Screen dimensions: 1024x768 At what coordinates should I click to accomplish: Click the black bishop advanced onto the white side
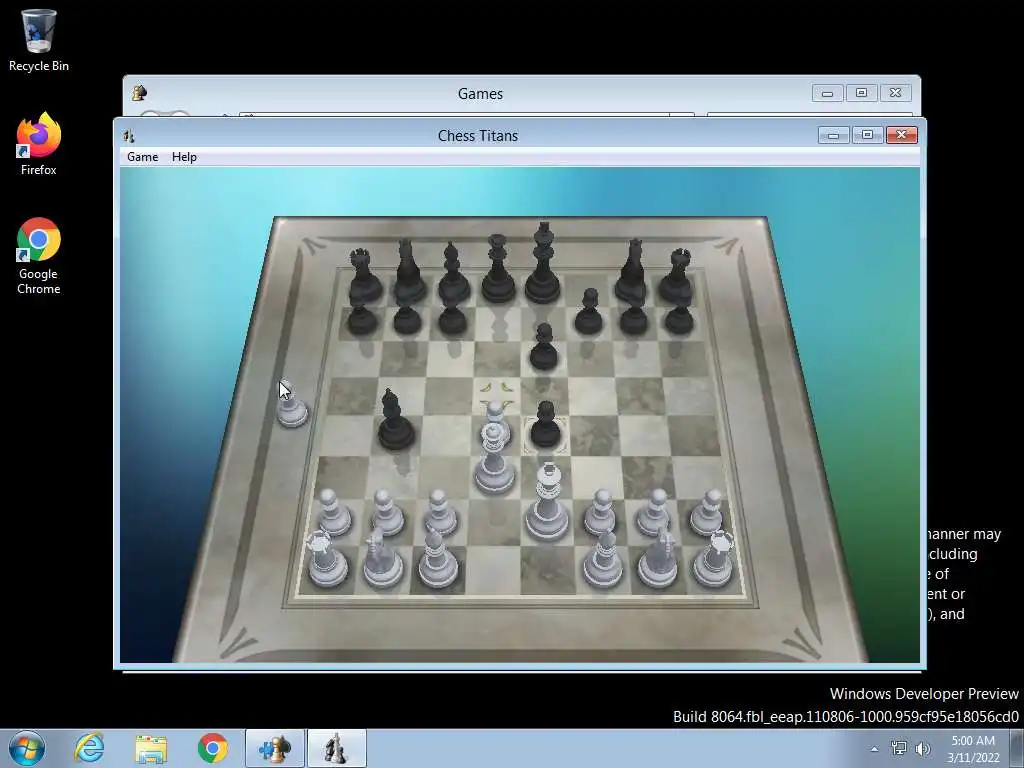tap(395, 419)
